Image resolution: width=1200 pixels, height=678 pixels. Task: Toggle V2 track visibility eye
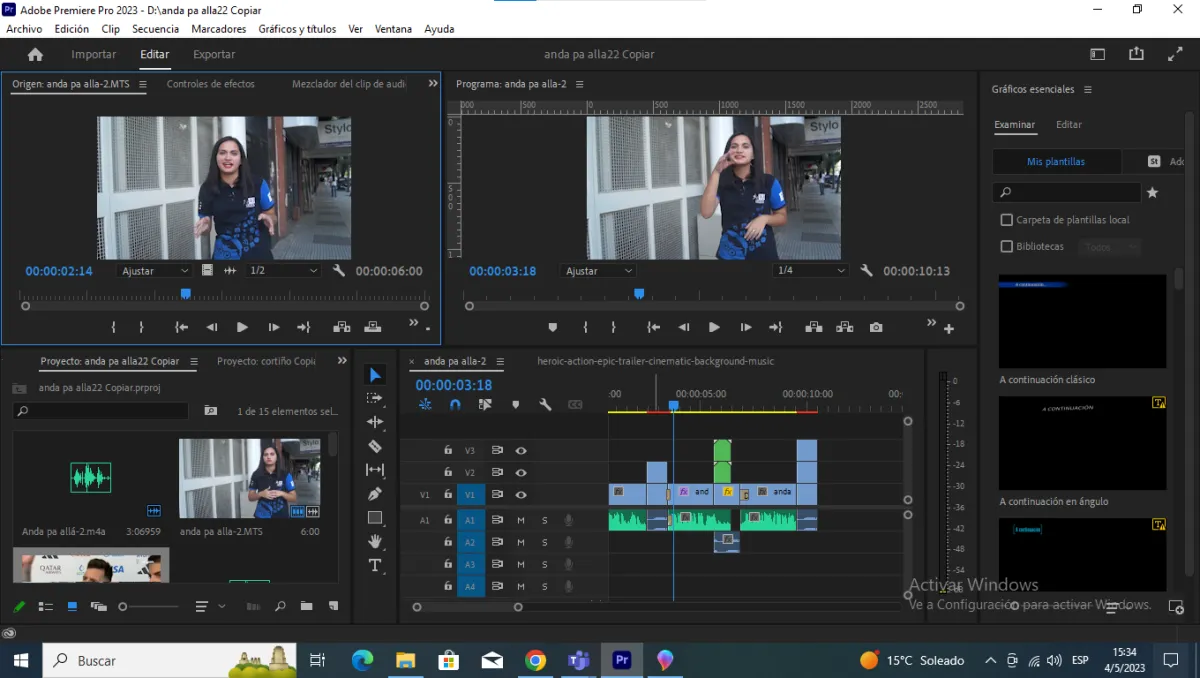click(521, 473)
